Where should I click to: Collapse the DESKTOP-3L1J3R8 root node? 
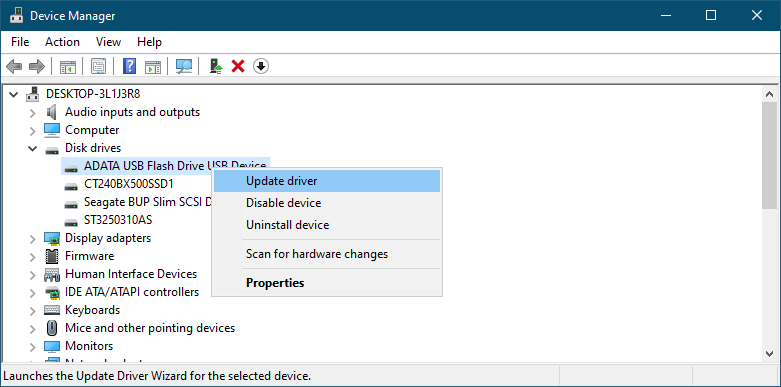(13, 94)
